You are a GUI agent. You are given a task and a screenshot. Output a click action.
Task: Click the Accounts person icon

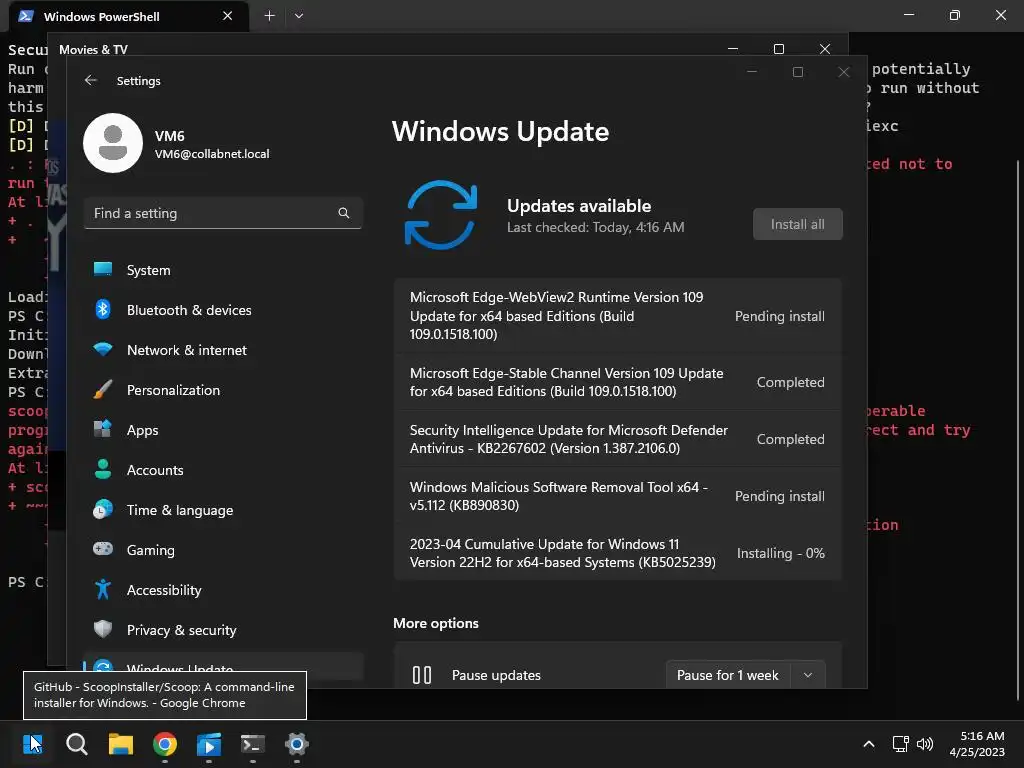(103, 469)
